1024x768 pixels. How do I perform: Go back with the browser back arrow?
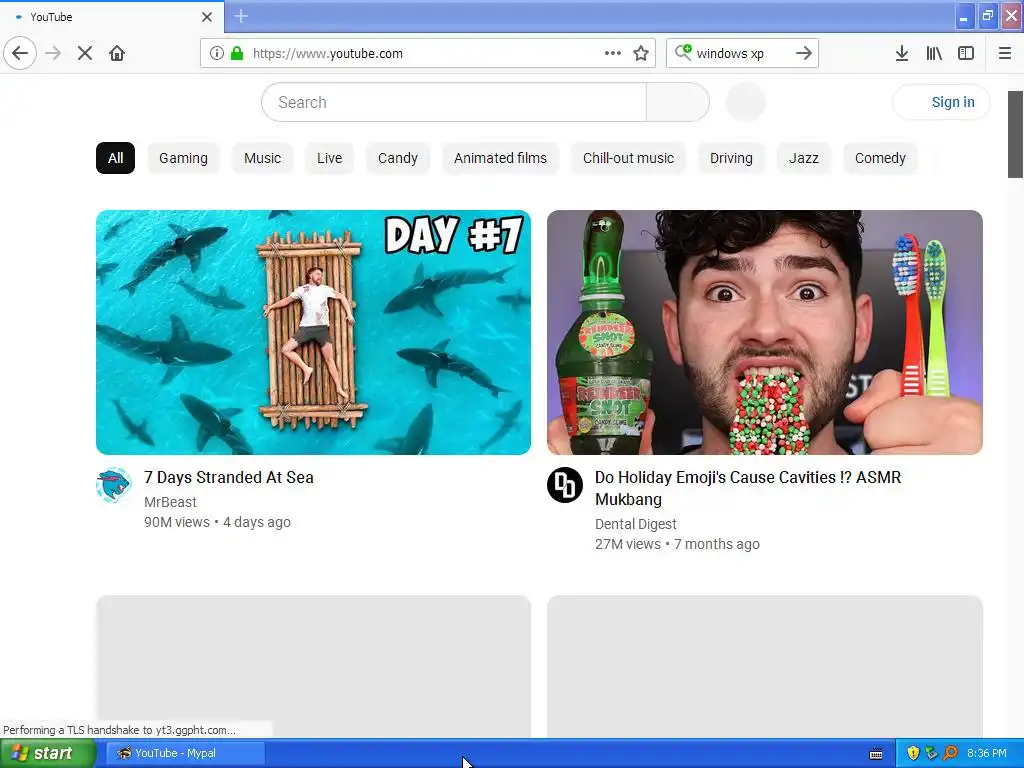tap(20, 53)
